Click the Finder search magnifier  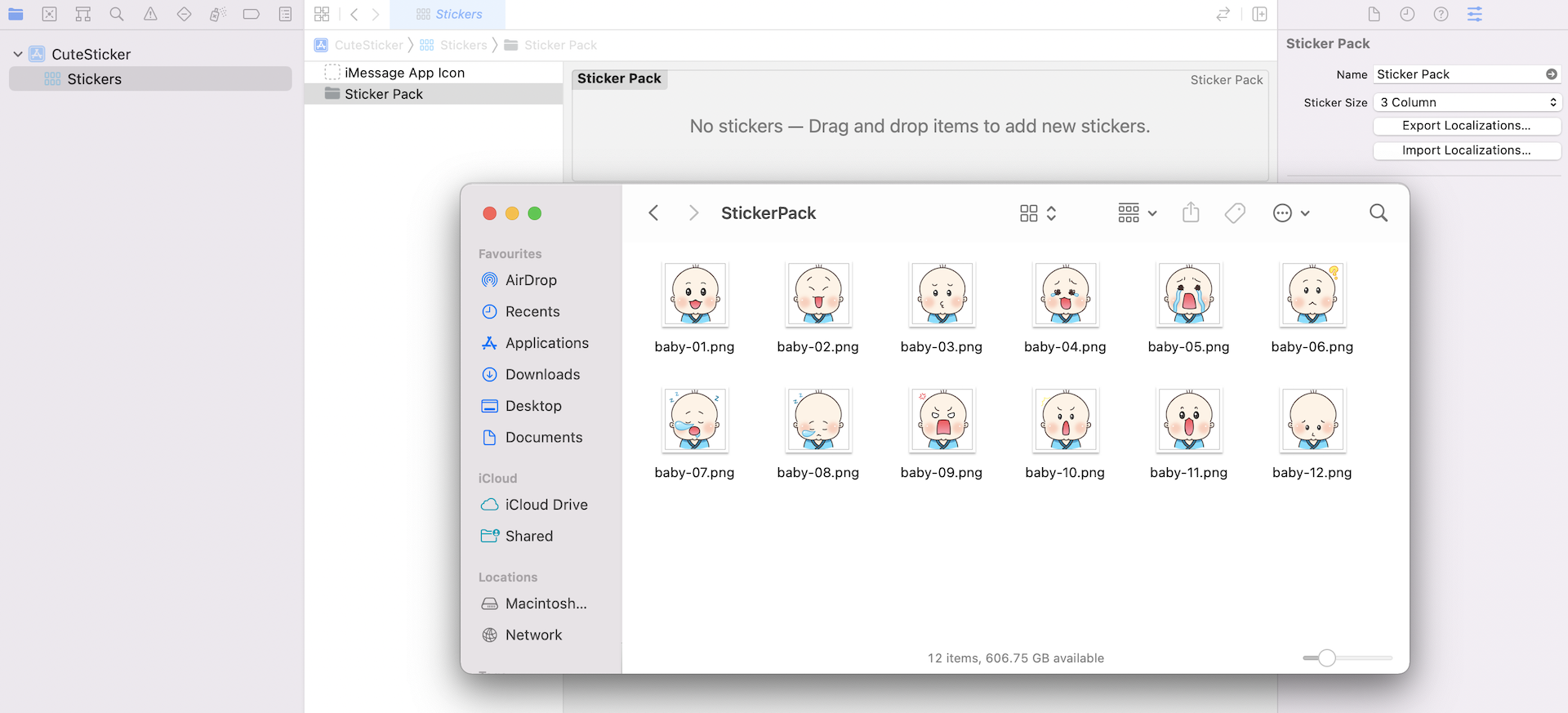pyautogui.click(x=1378, y=213)
